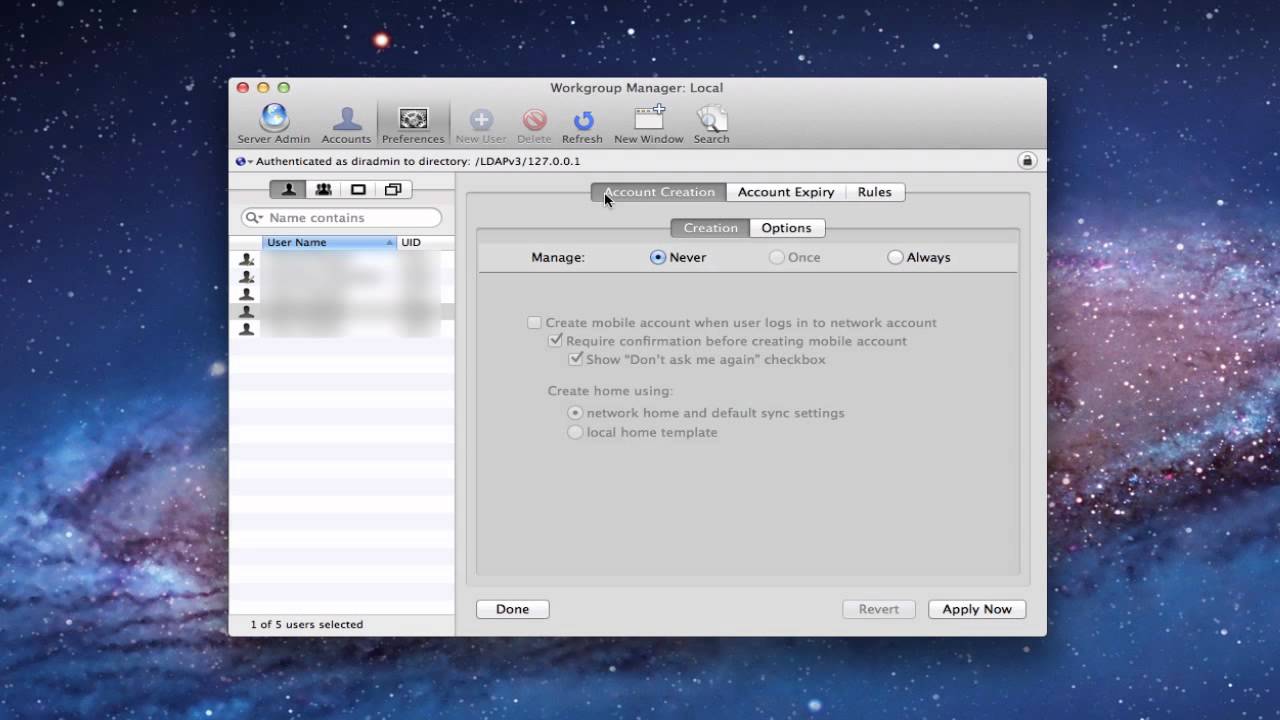Image resolution: width=1280 pixels, height=720 pixels.
Task: Choose local home template option
Action: pos(575,432)
